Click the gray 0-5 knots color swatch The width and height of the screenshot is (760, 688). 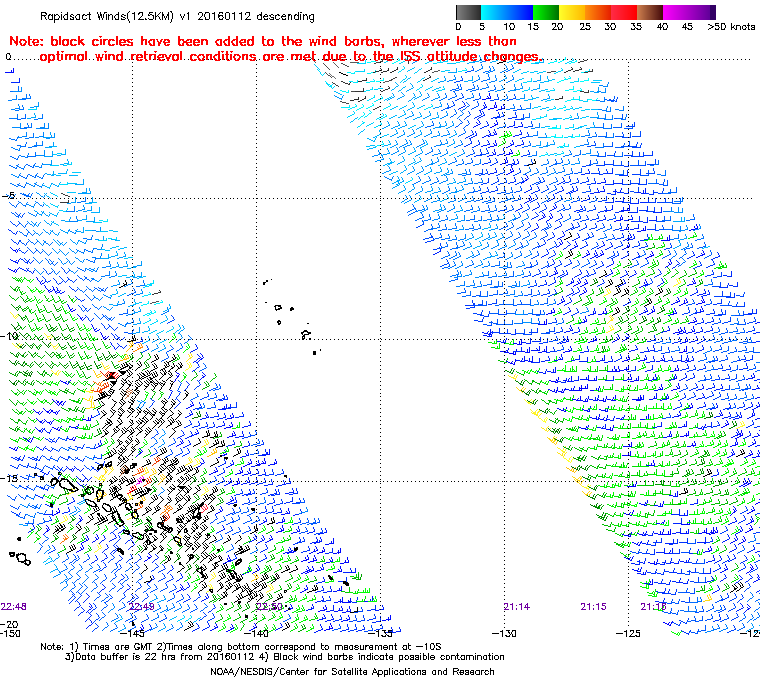(468, 12)
